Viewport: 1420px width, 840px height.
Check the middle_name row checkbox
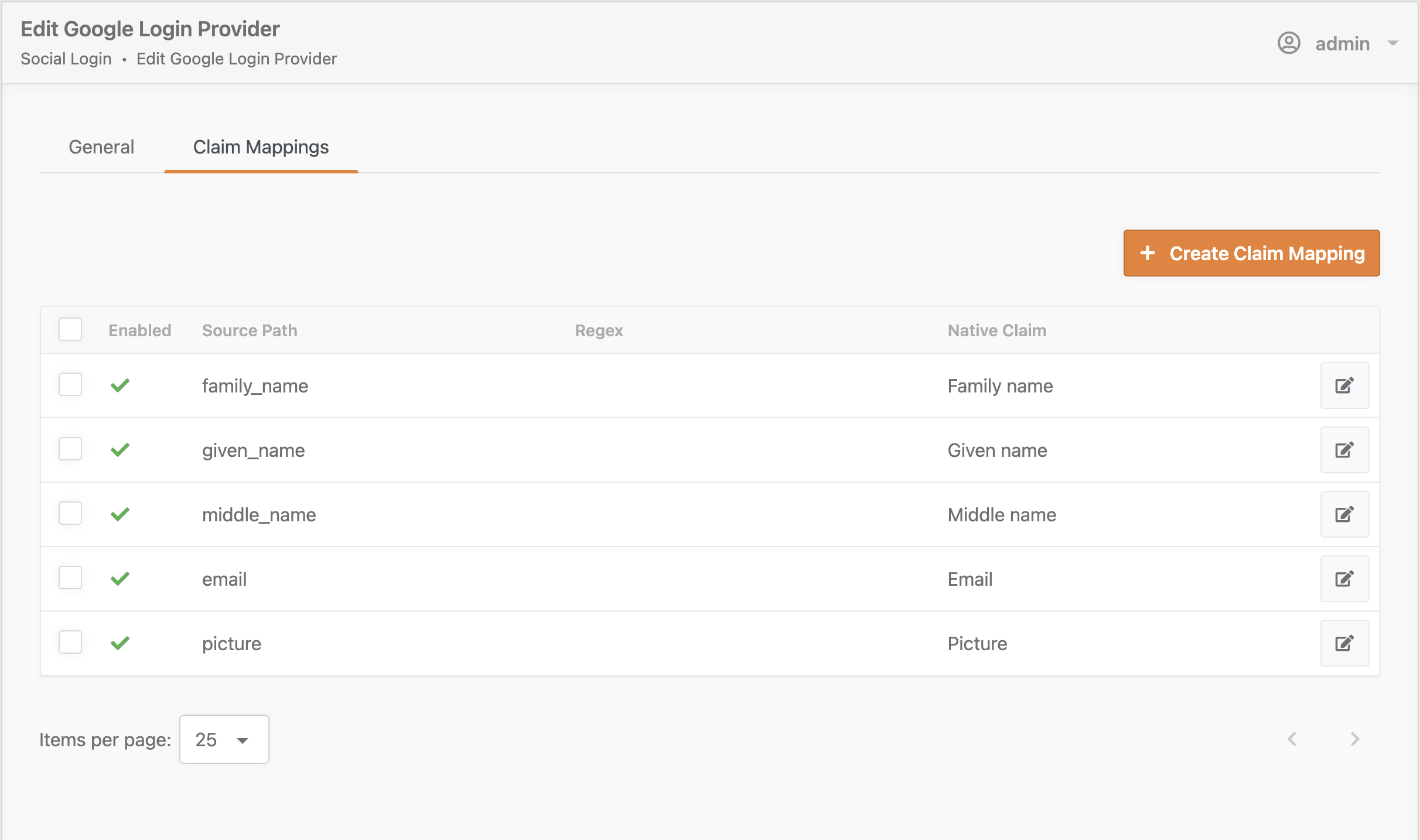pyautogui.click(x=70, y=513)
